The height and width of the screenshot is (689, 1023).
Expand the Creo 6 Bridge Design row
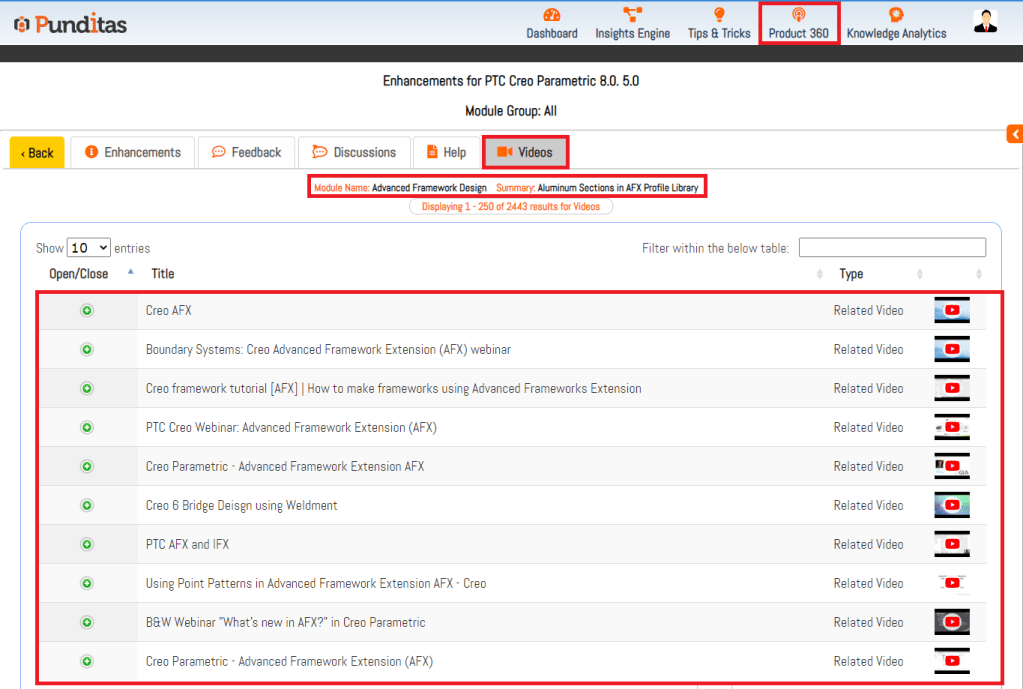coord(87,506)
